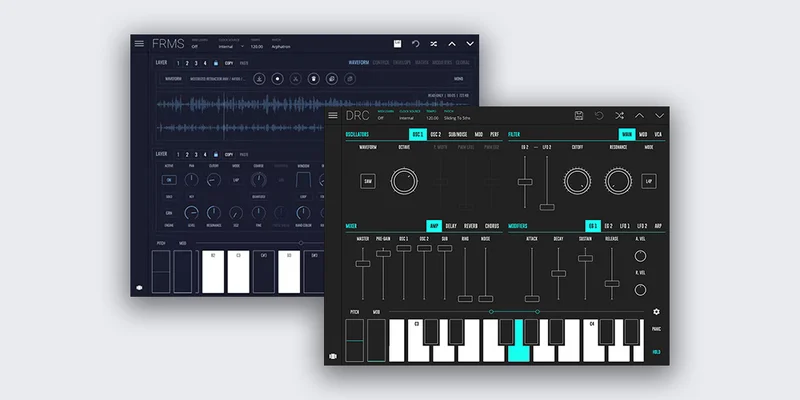800x400 pixels.
Task: Click the DRC bottom-left keyboard icon
Action: [333, 356]
